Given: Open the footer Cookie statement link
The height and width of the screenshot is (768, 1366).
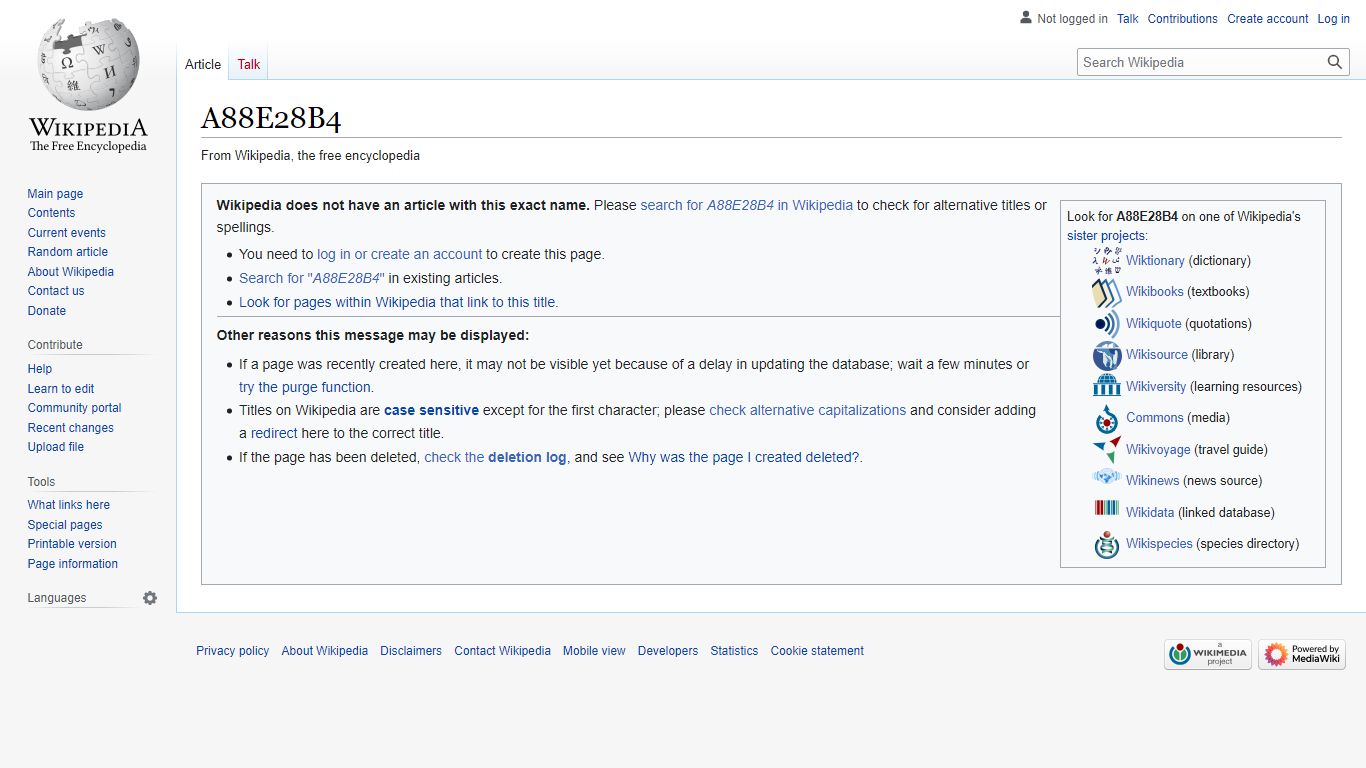Looking at the screenshot, I should tap(817, 651).
